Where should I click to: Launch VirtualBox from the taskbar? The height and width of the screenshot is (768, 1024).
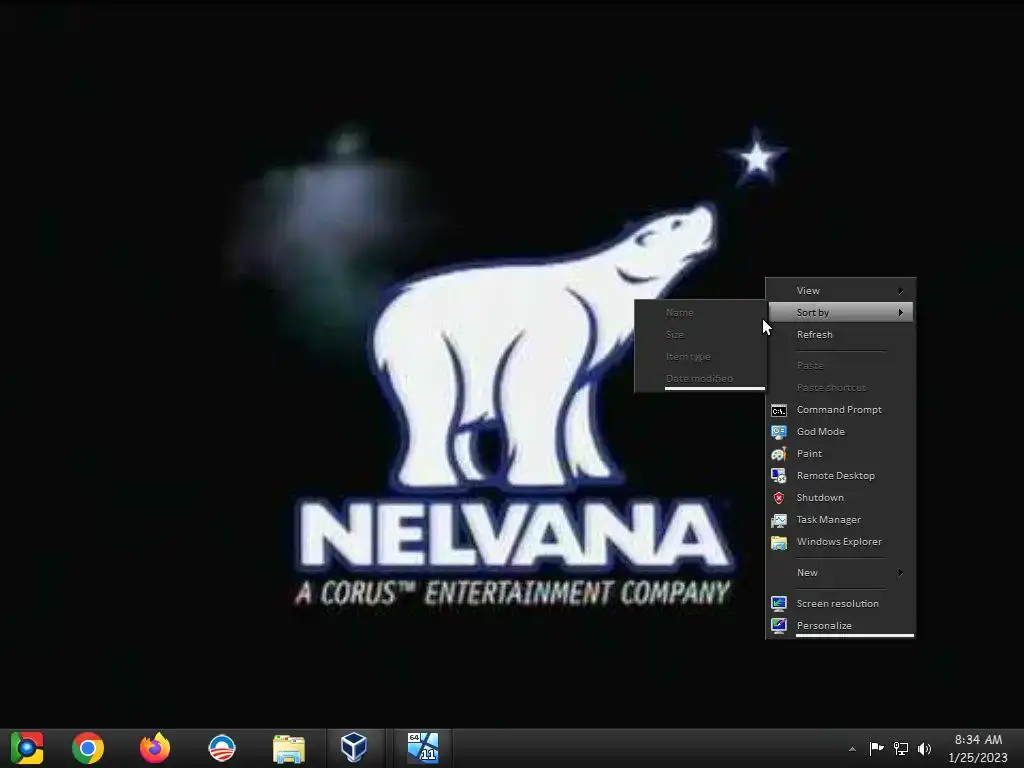coord(354,747)
